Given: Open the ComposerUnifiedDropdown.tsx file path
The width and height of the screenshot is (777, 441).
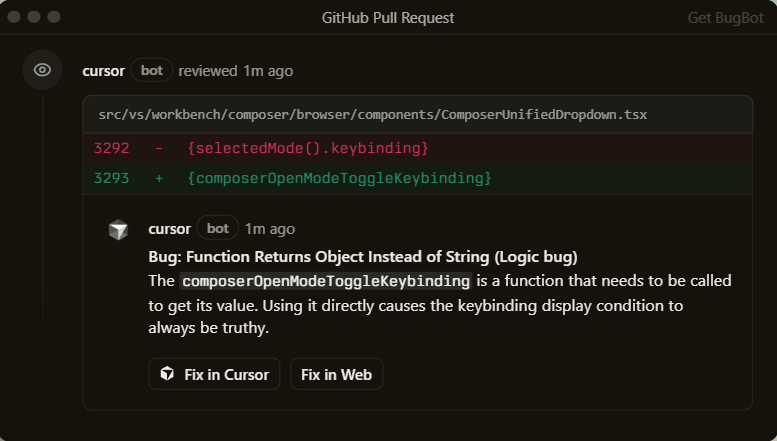Looking at the screenshot, I should pos(372,115).
